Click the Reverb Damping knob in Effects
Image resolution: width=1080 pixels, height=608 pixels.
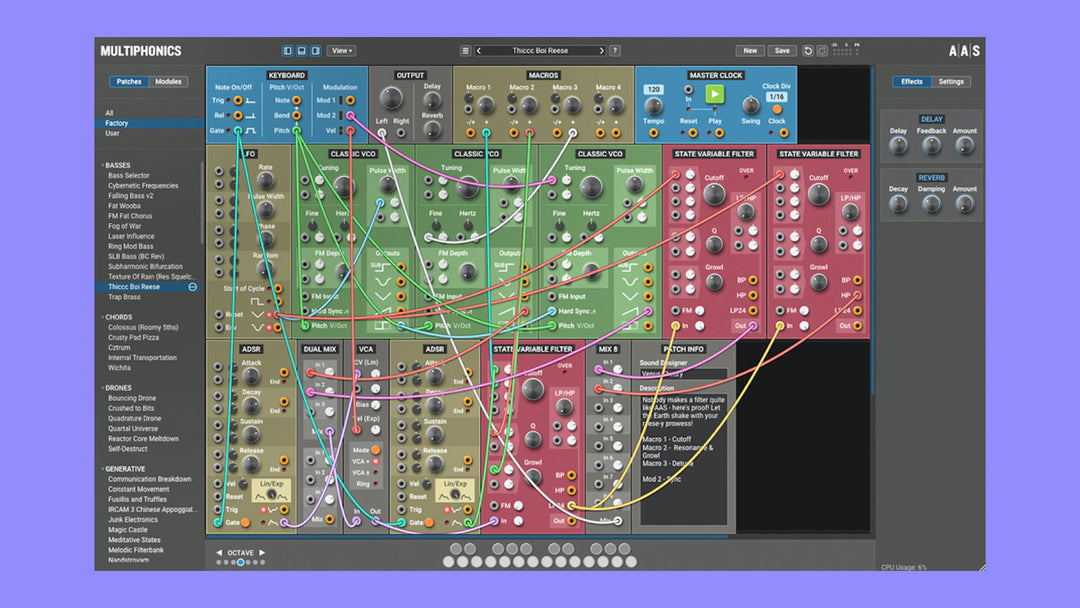[931, 204]
